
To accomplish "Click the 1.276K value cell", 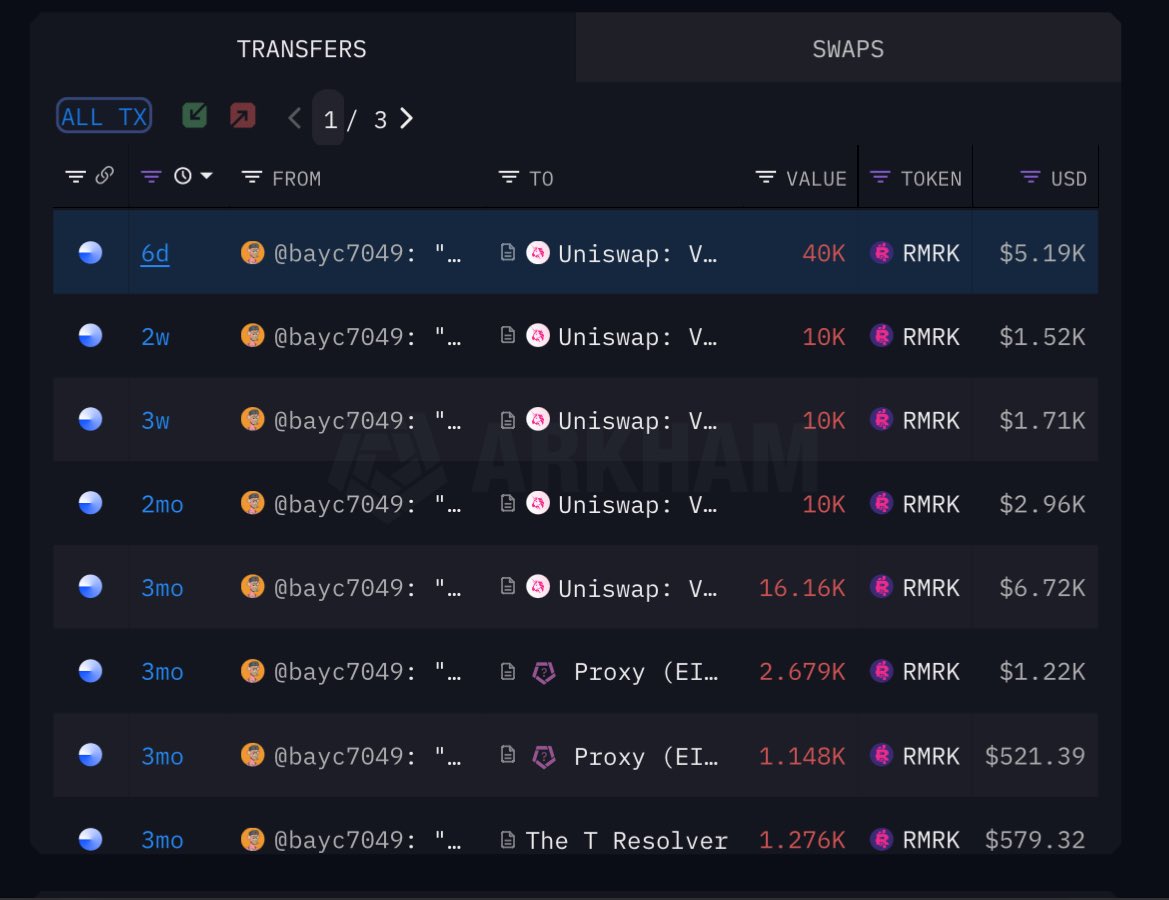I will click(802, 840).
